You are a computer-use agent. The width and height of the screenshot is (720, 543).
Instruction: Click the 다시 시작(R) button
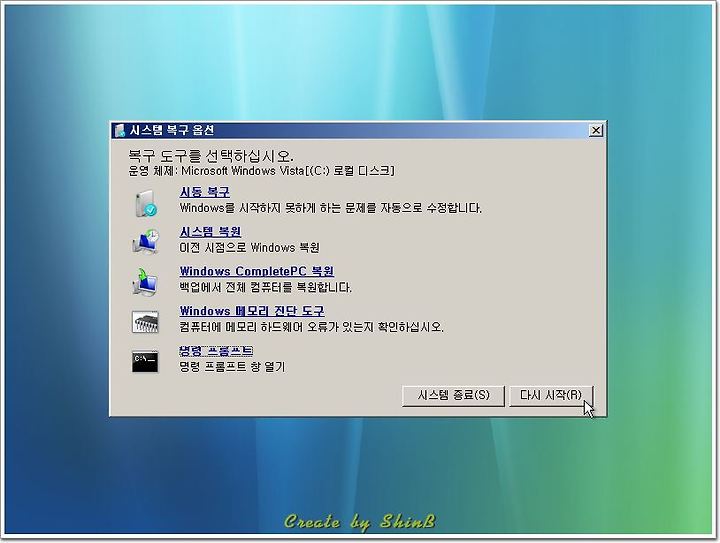point(551,396)
